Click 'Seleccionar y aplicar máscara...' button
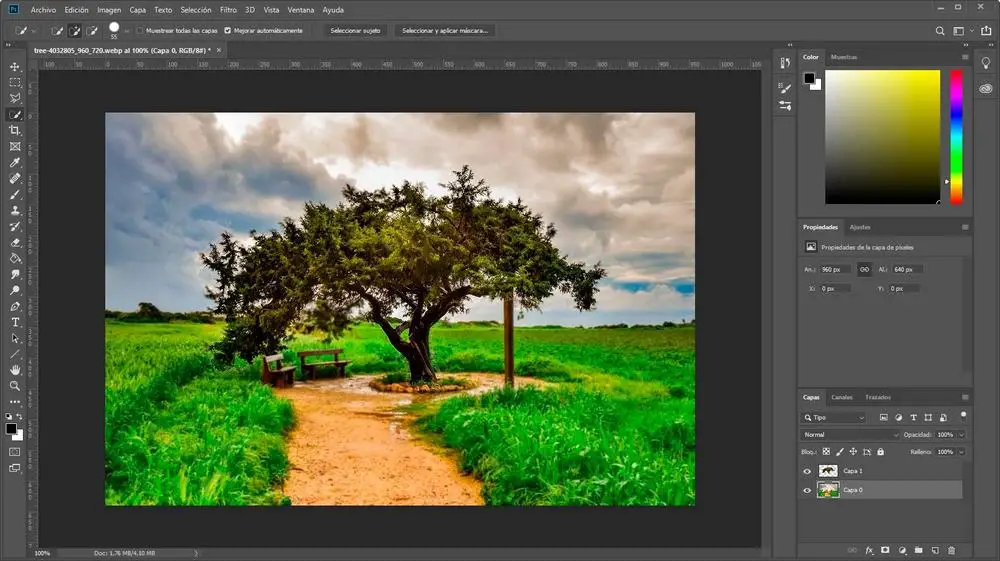 click(445, 31)
